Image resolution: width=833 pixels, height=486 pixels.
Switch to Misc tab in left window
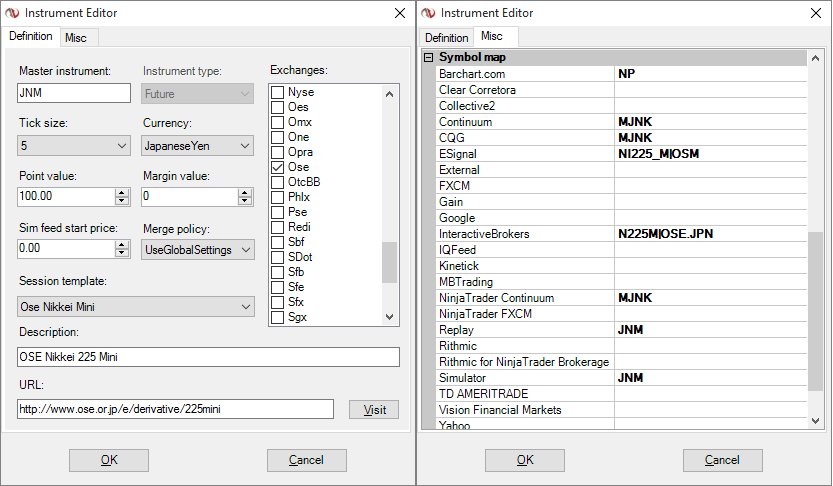74,37
